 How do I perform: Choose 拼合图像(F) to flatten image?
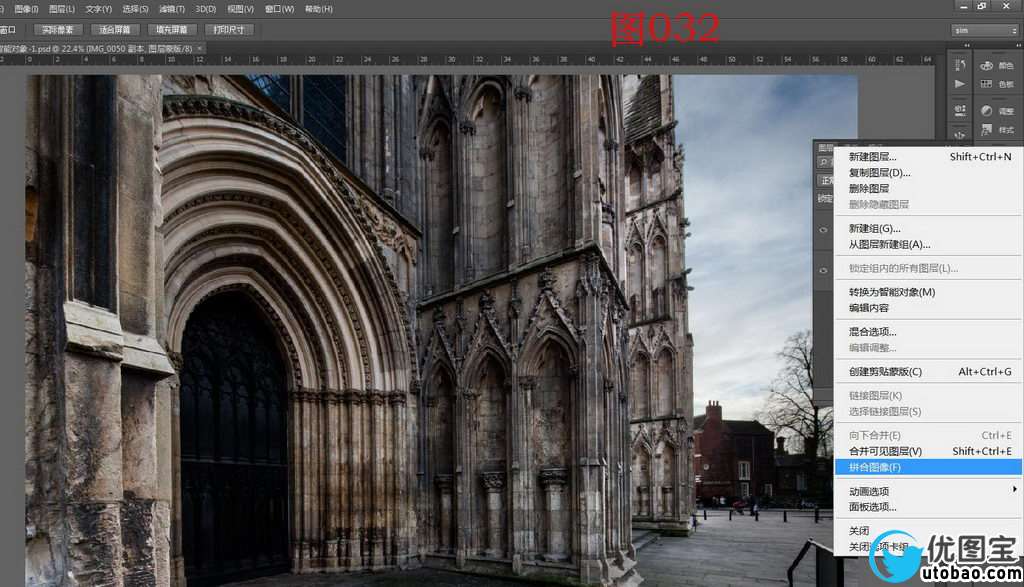928,468
